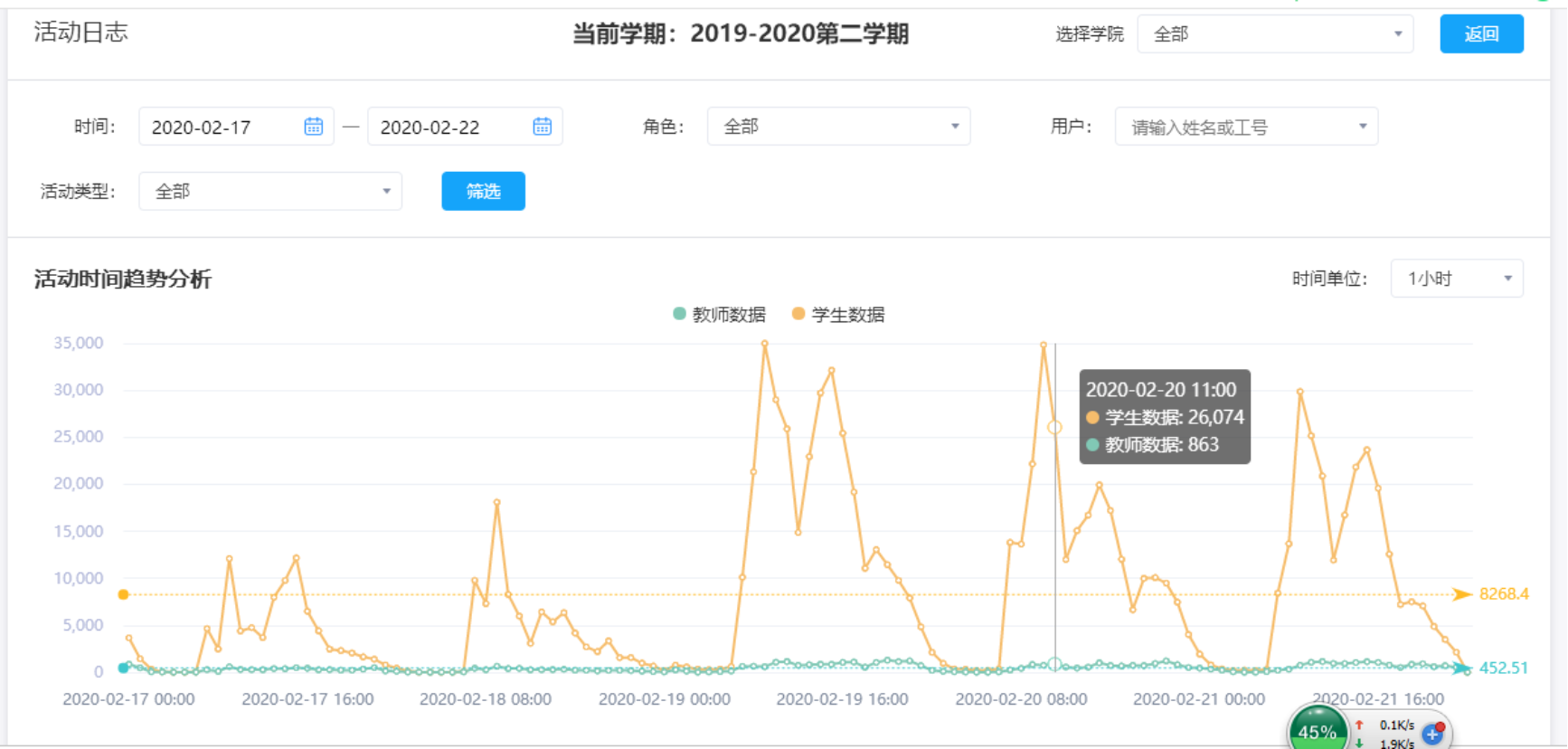Click the orange average line start dot
The height and width of the screenshot is (749, 1568).
[x=124, y=594]
